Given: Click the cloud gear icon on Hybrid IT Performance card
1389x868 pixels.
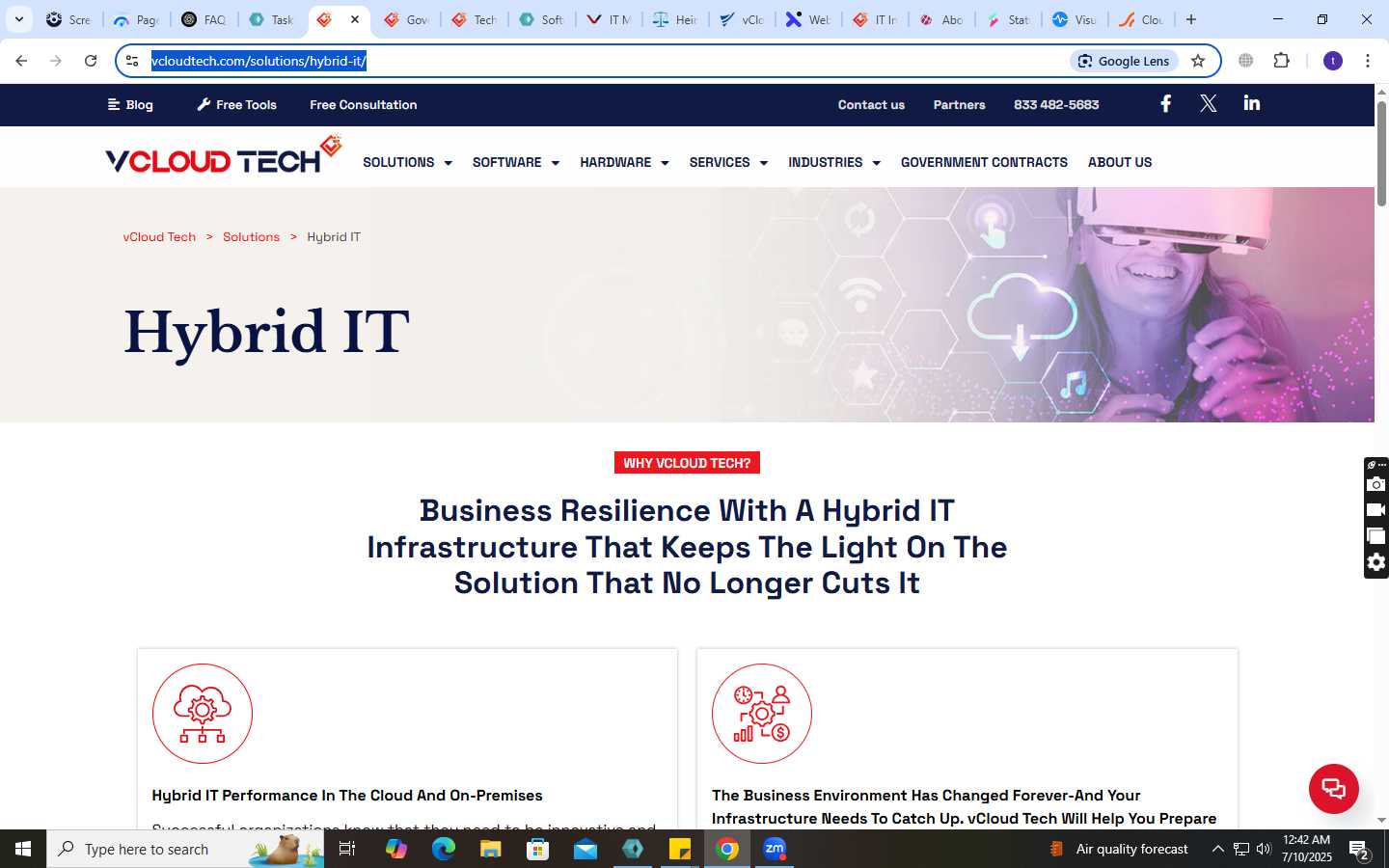Looking at the screenshot, I should [x=203, y=714].
